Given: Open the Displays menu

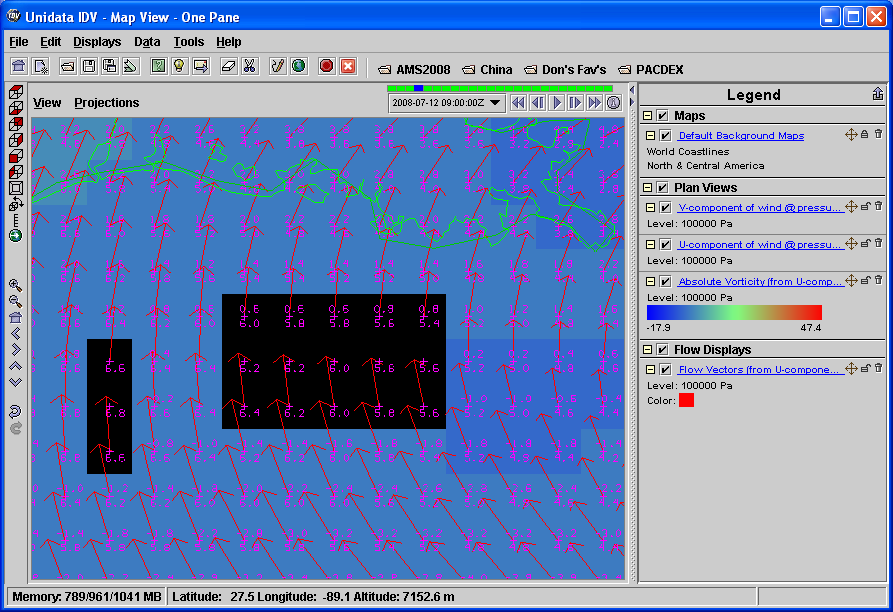Looking at the screenshot, I should pos(97,42).
